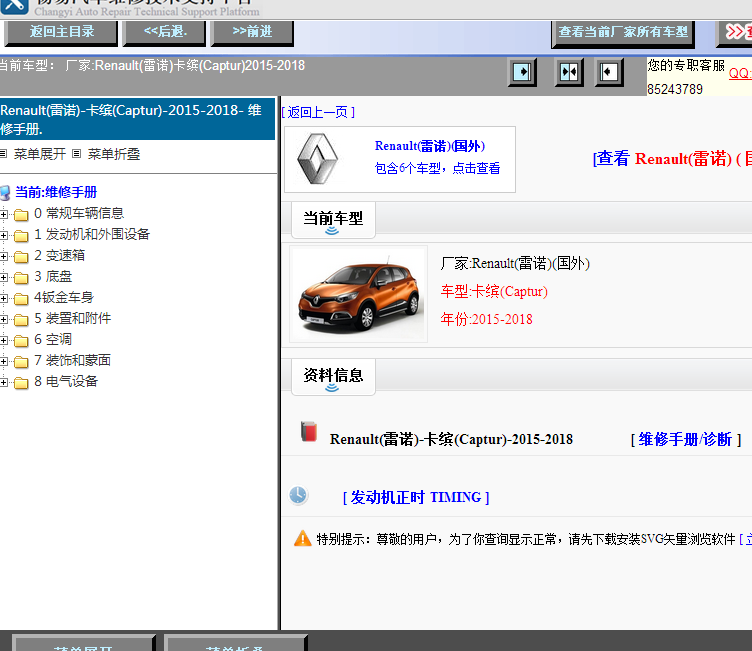Screen dimensions: 752x651
Task: Click the 返回主目录 button
Action: [61, 32]
